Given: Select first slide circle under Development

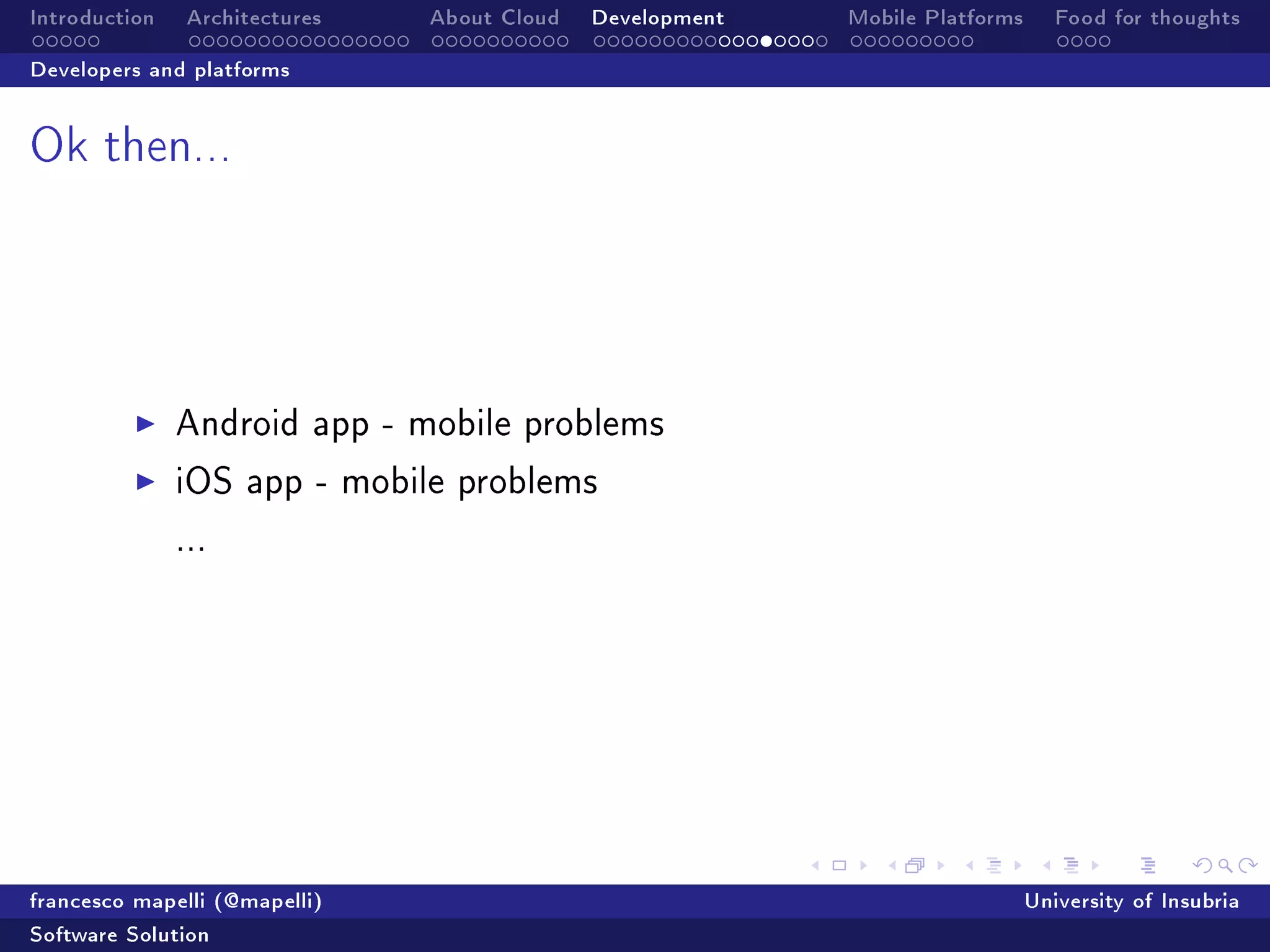Looking at the screenshot, I should tap(600, 42).
